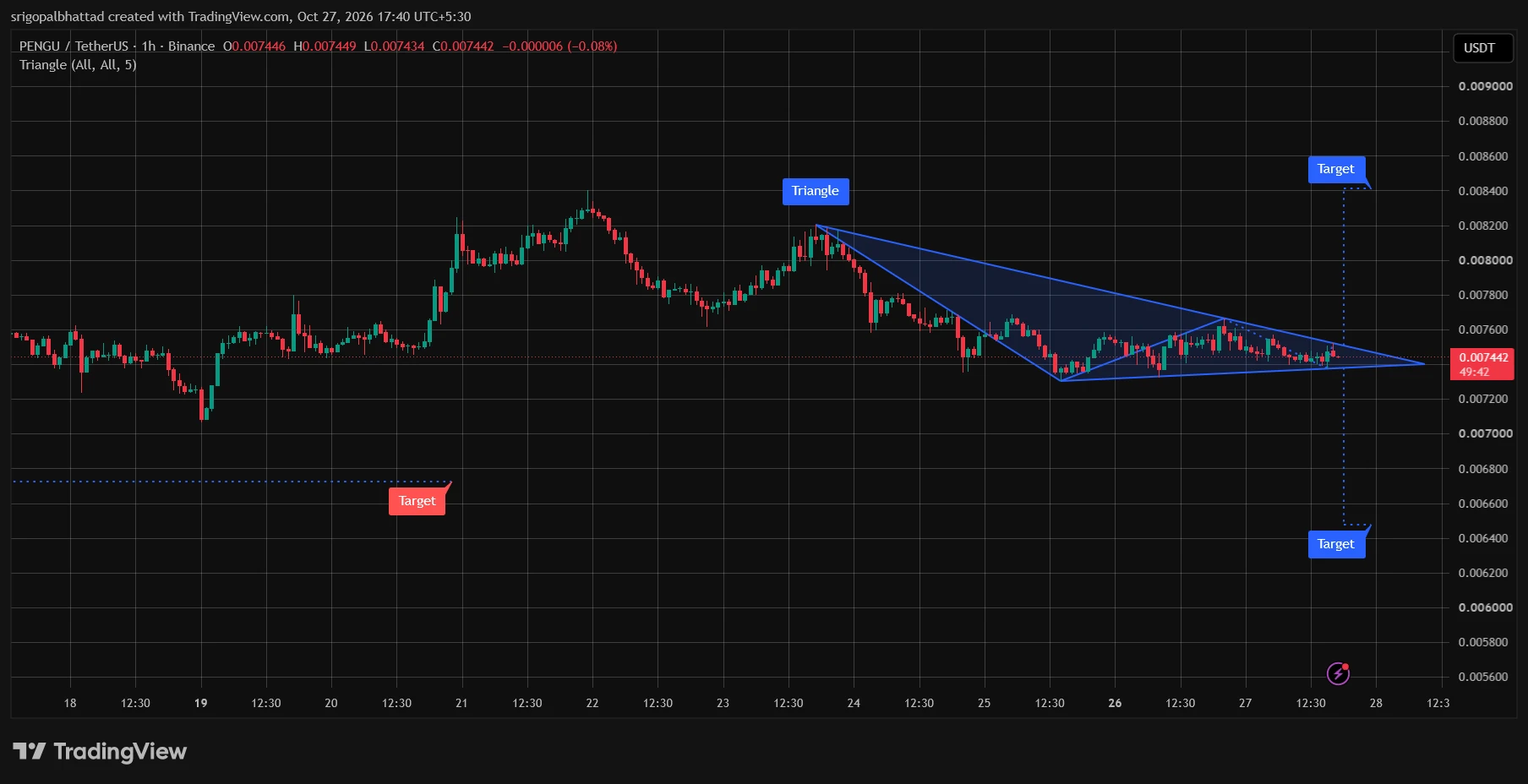
Task: Click the close value C0.007442 in header
Action: [463, 46]
